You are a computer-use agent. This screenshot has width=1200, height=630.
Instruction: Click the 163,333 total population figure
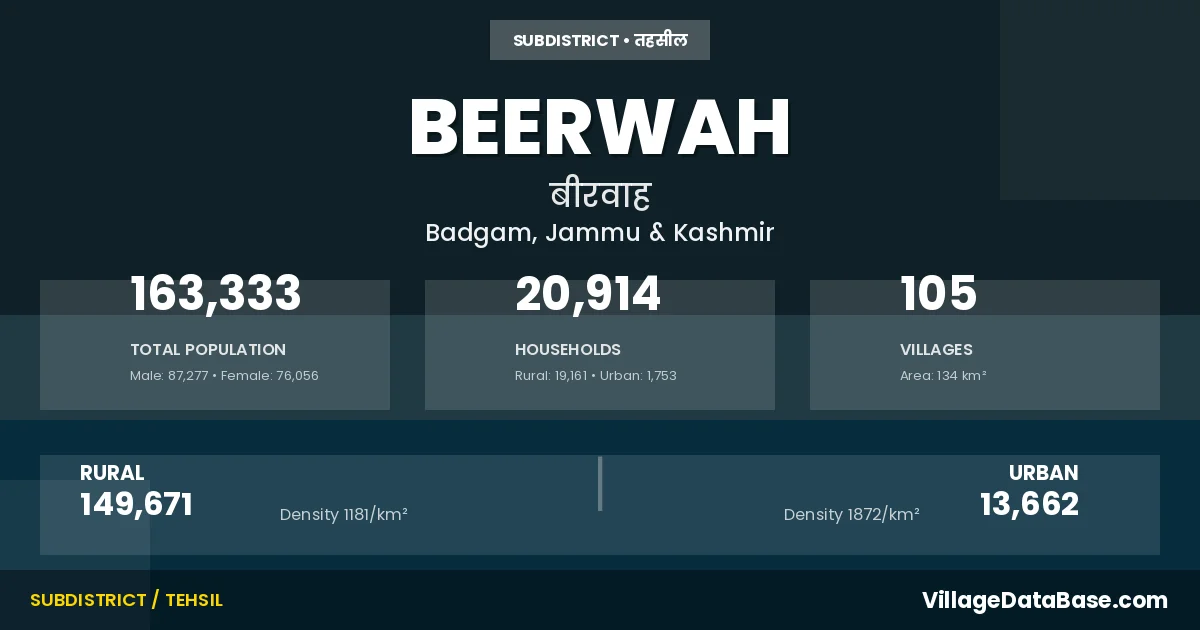coord(216,294)
